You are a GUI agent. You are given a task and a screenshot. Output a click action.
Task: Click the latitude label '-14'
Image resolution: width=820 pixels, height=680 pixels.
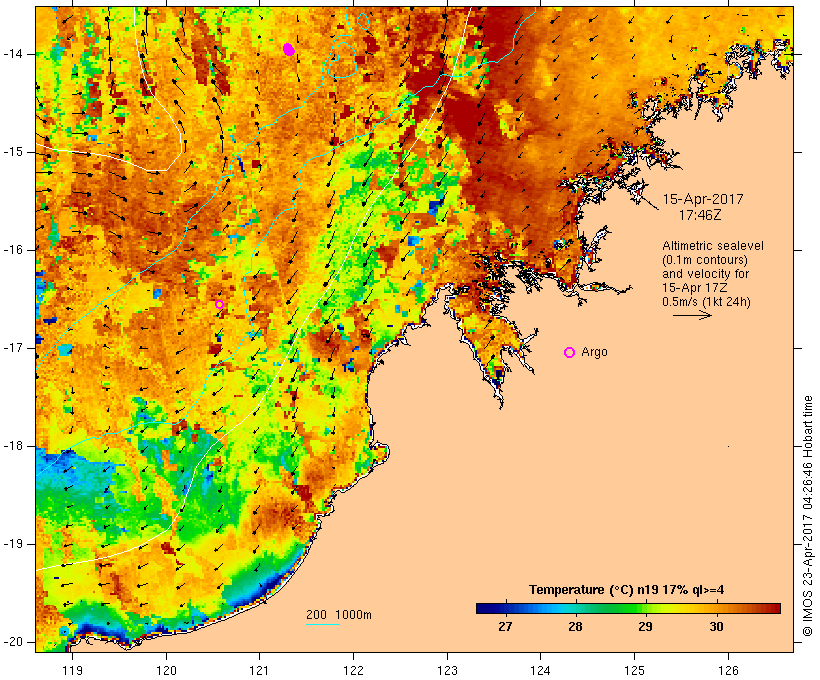click(x=13, y=54)
